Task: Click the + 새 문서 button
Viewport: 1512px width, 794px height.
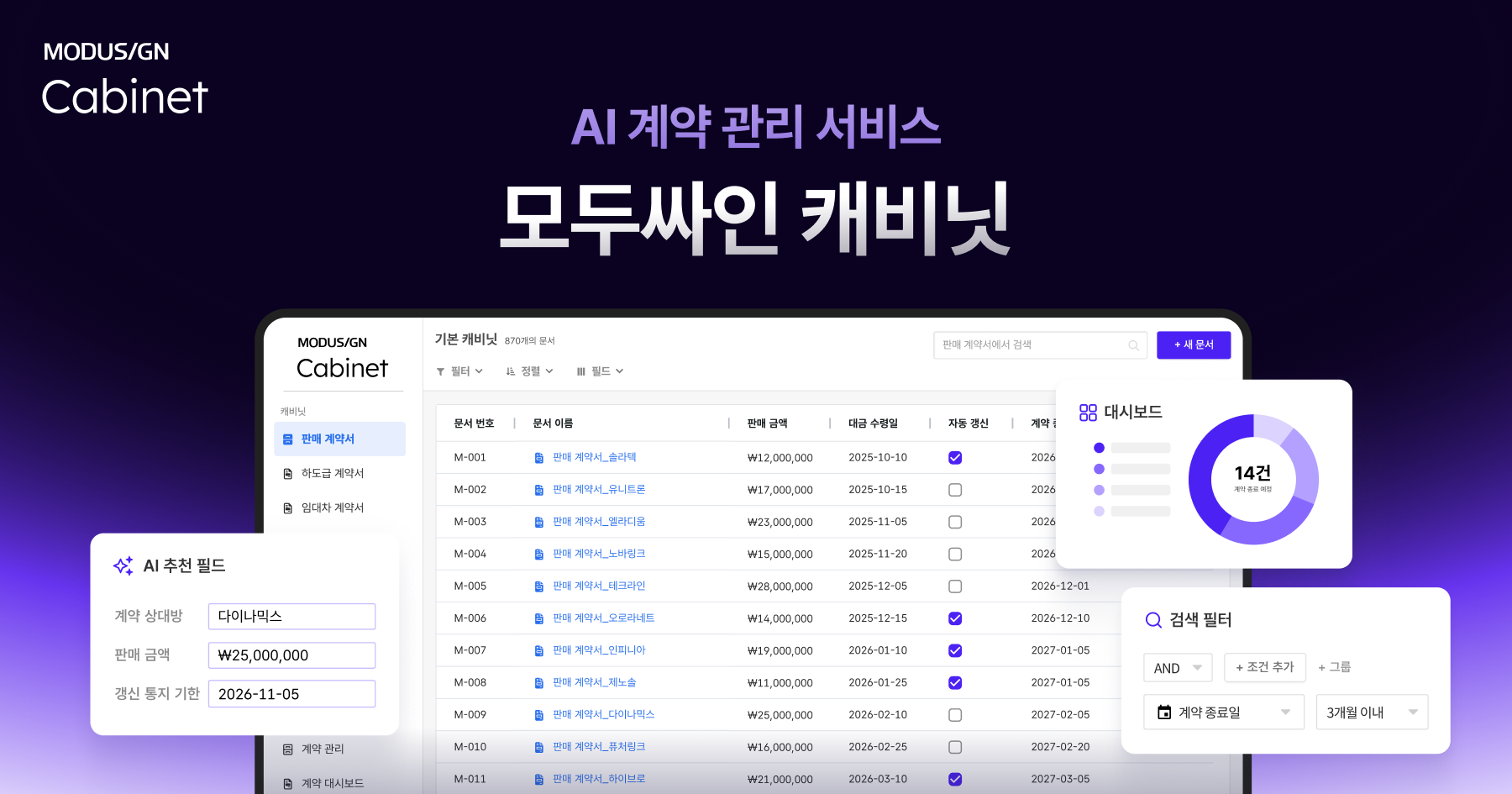Action: click(x=1194, y=344)
